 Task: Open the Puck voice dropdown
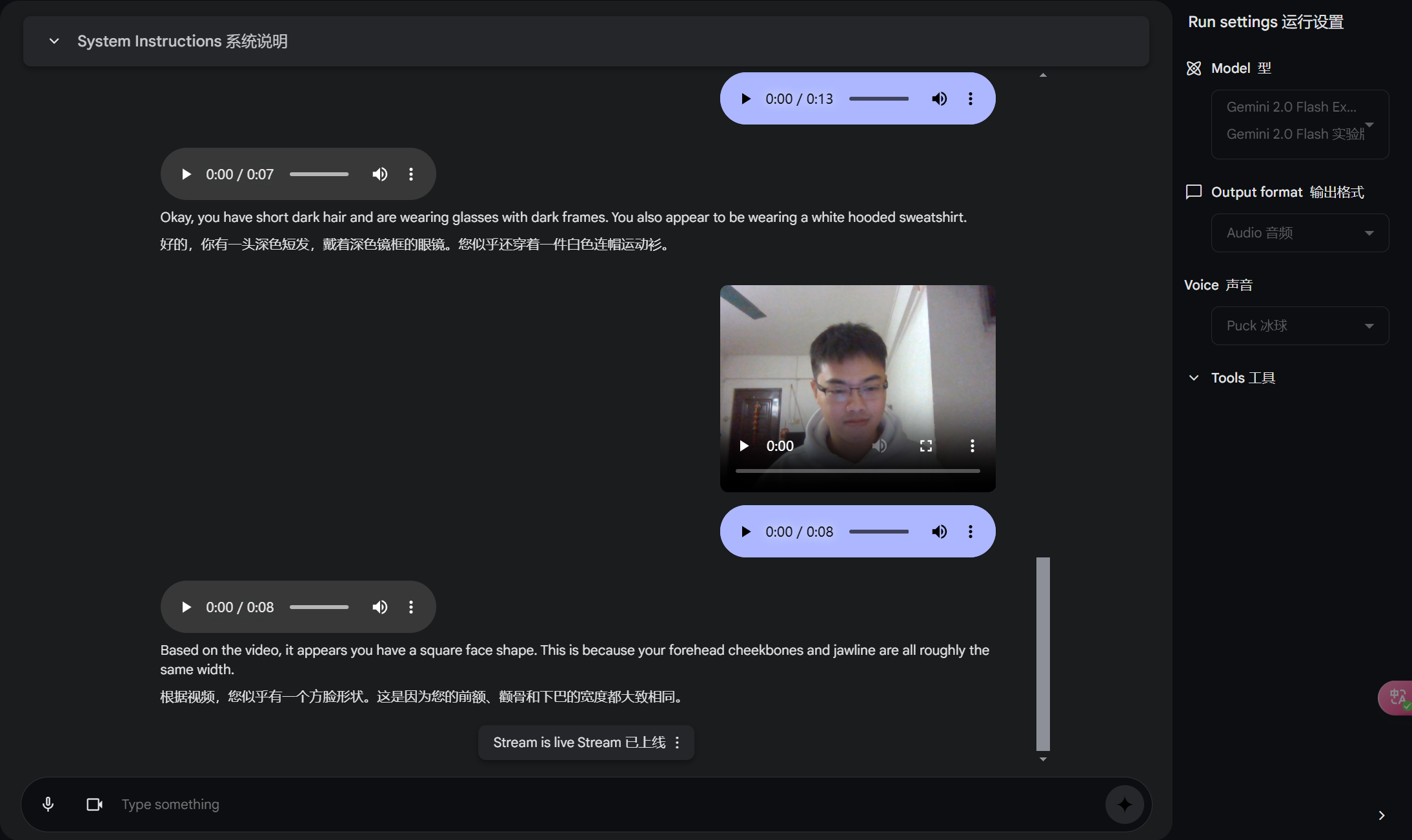pyautogui.click(x=1300, y=326)
